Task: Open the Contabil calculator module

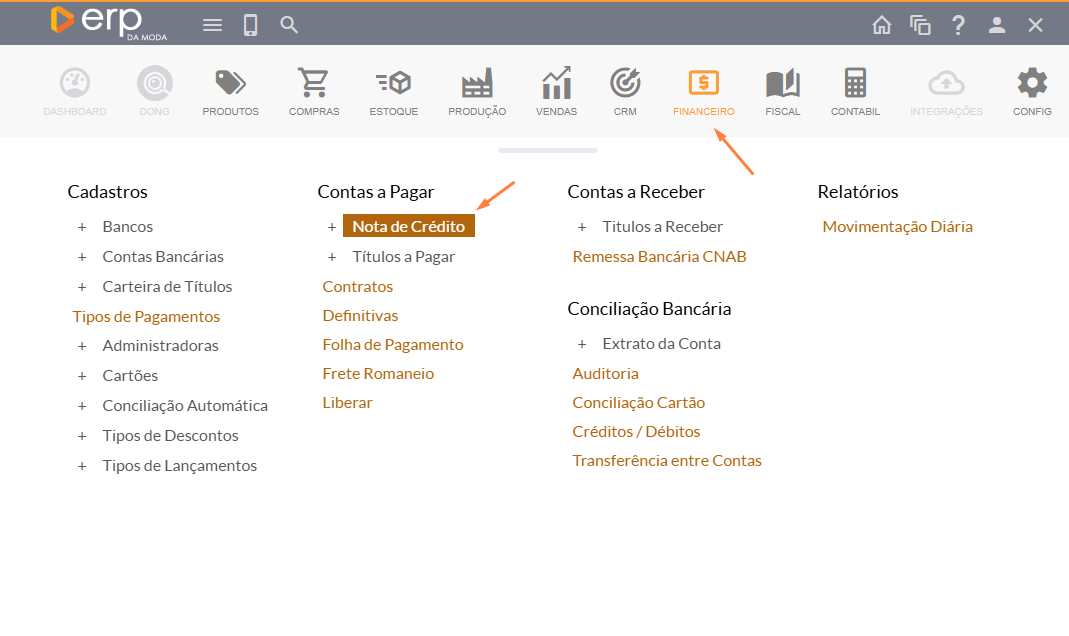Action: pyautogui.click(x=855, y=84)
